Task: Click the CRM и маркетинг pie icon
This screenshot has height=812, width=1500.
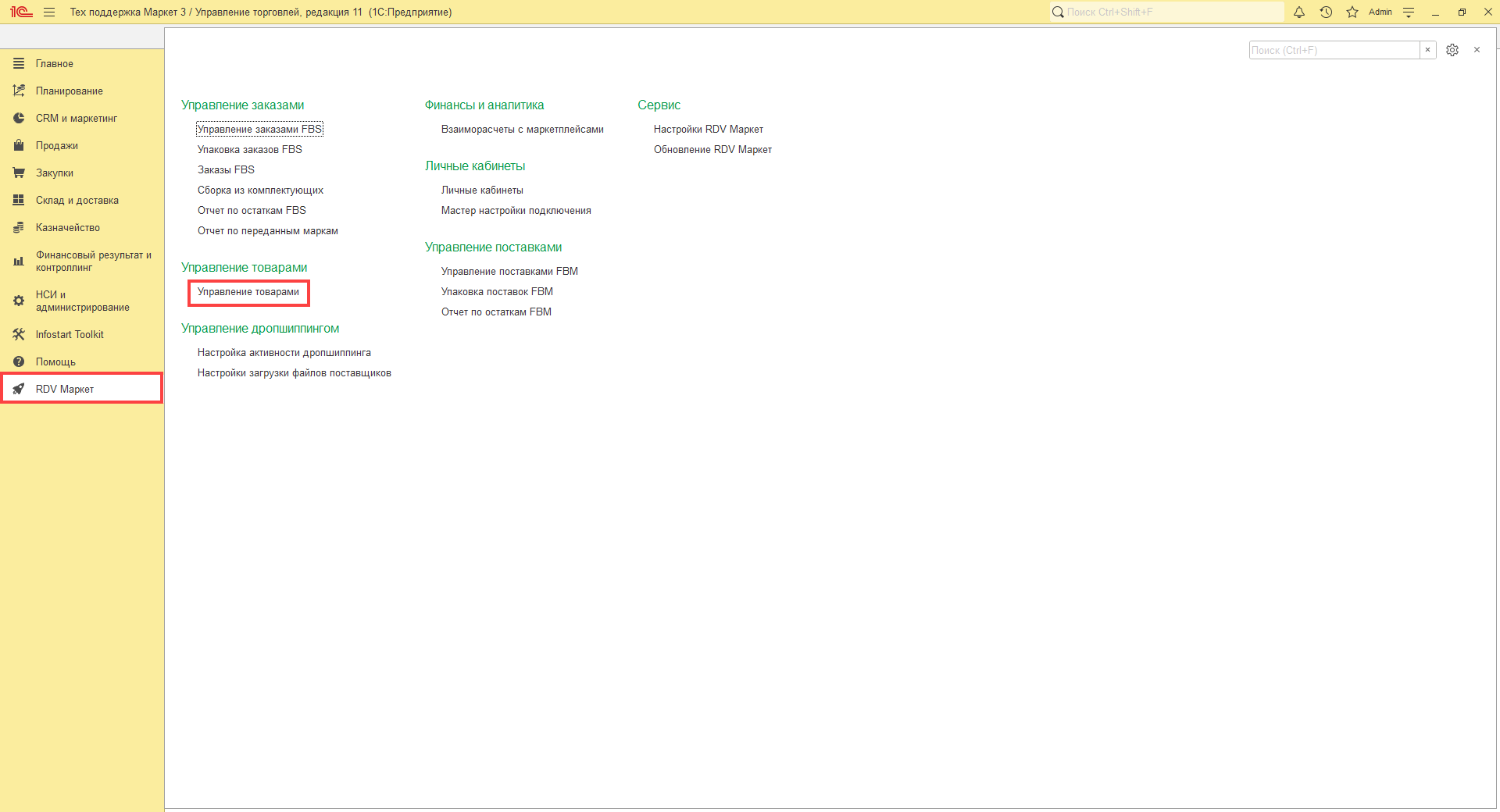Action: pos(19,118)
